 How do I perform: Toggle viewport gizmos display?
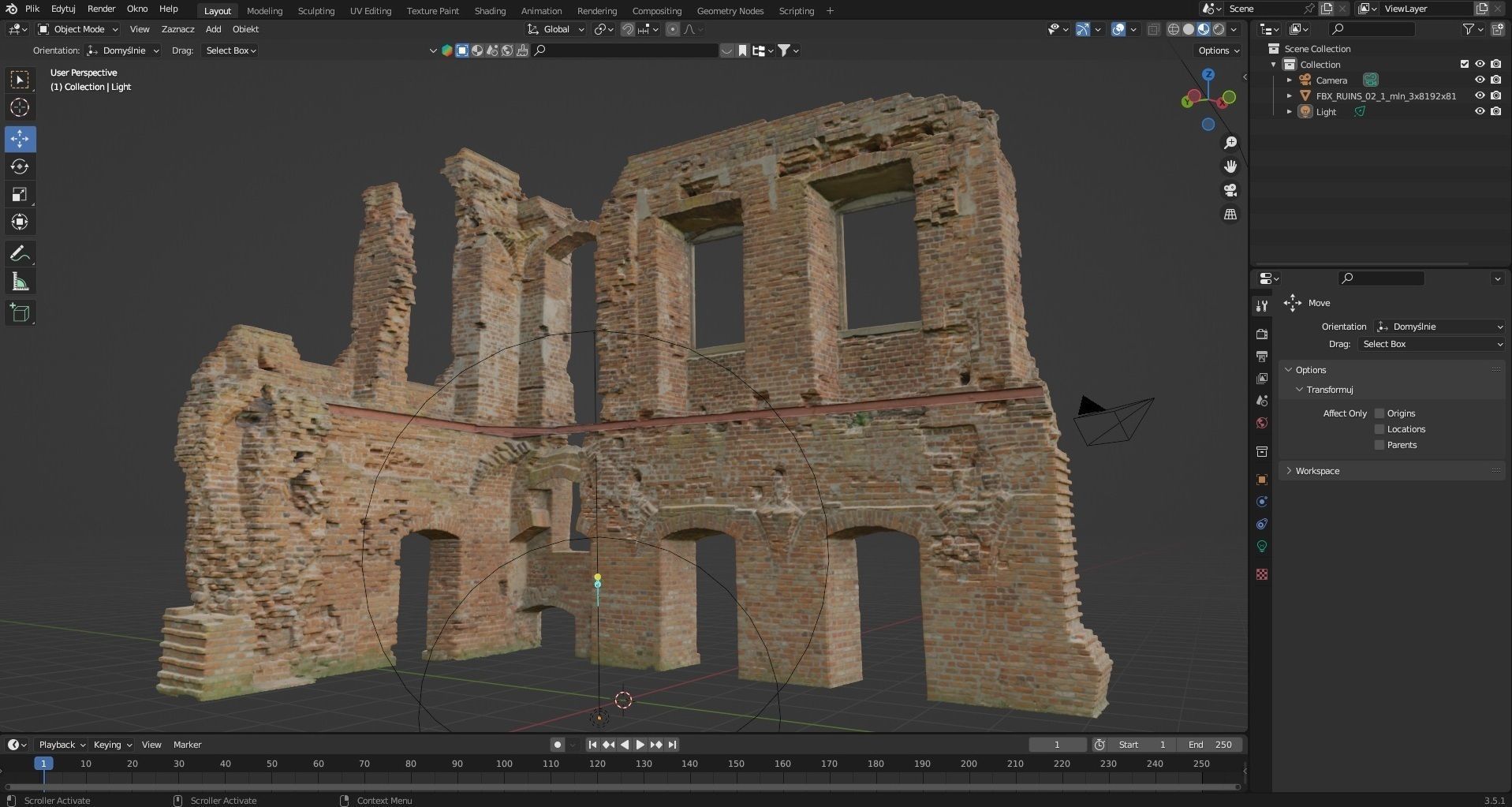pyautogui.click(x=1083, y=29)
